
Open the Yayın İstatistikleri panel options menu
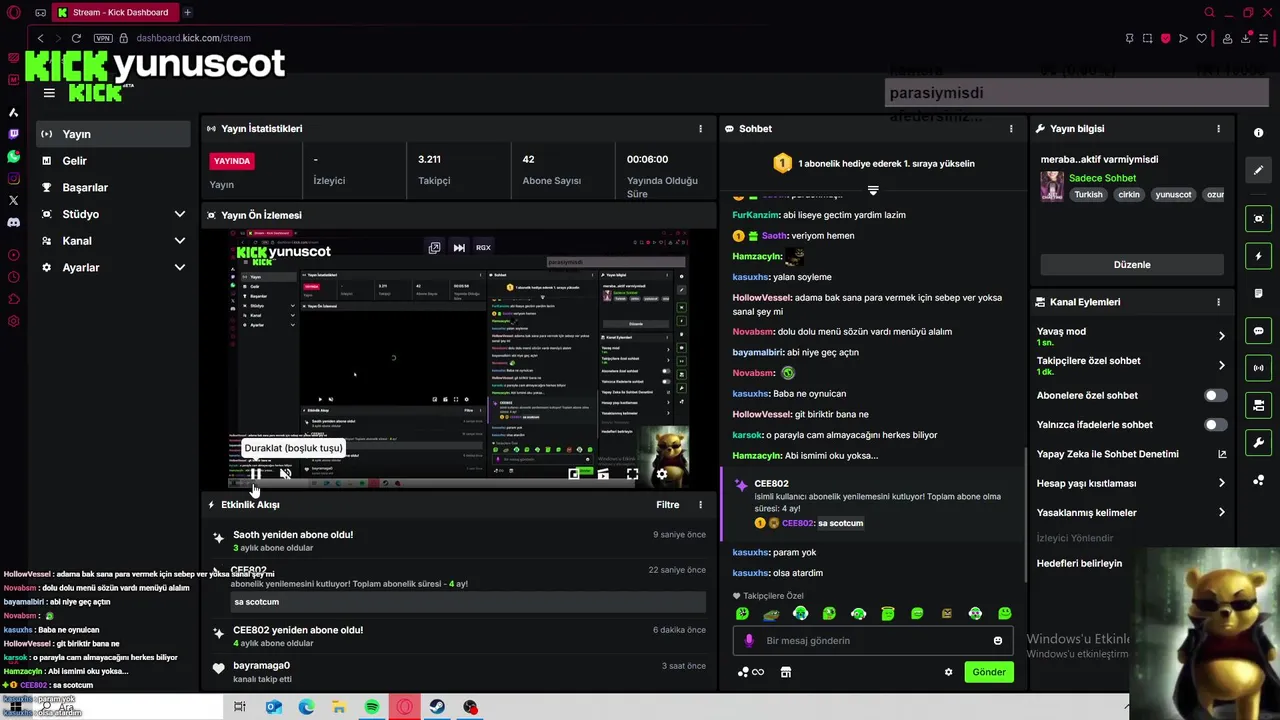tap(700, 129)
